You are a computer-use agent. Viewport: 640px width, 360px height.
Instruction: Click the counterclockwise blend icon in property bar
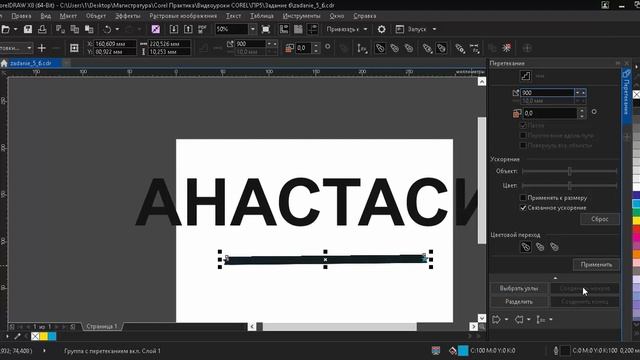point(409,48)
